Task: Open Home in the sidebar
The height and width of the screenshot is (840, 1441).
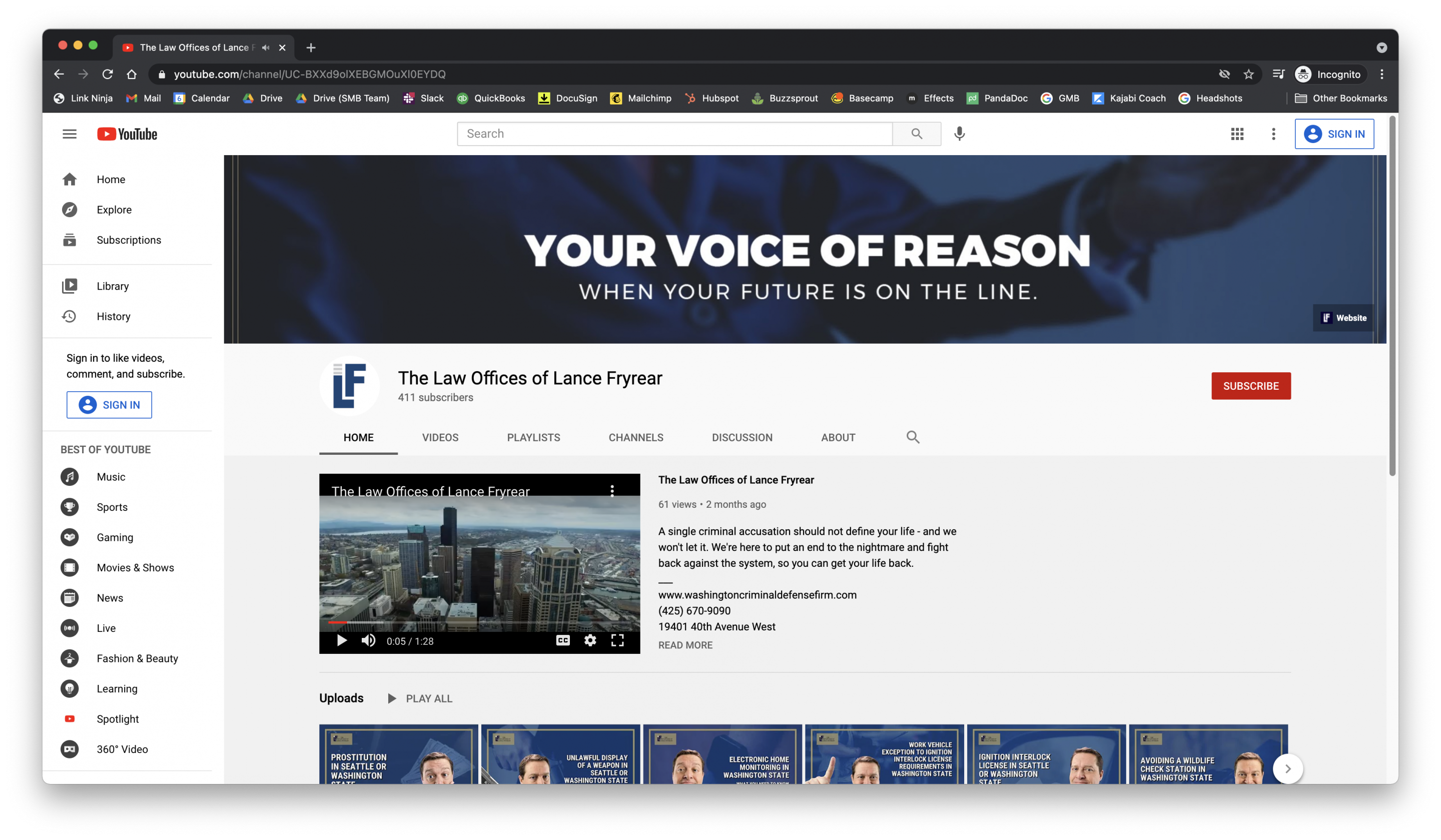Action: point(127,180)
